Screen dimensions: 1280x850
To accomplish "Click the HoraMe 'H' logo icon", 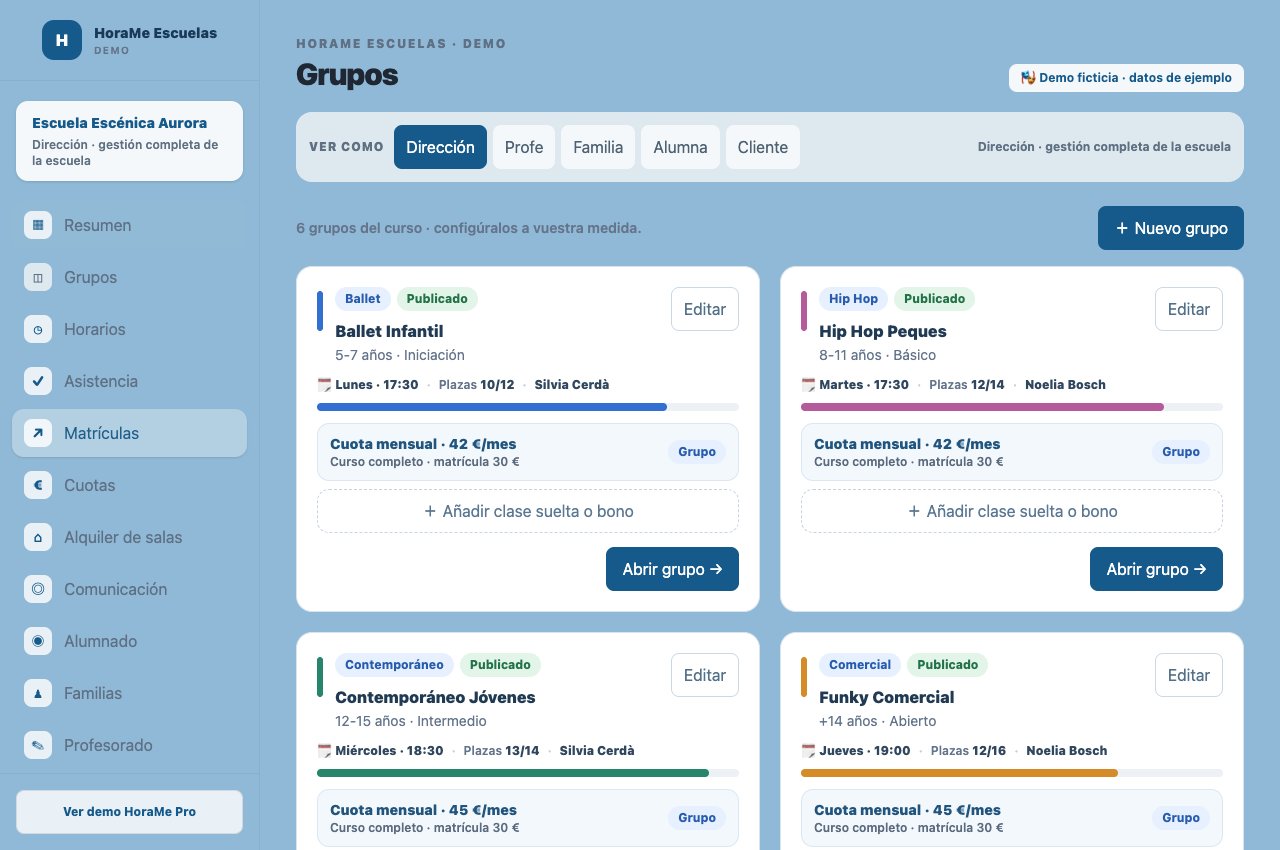I will click(62, 40).
